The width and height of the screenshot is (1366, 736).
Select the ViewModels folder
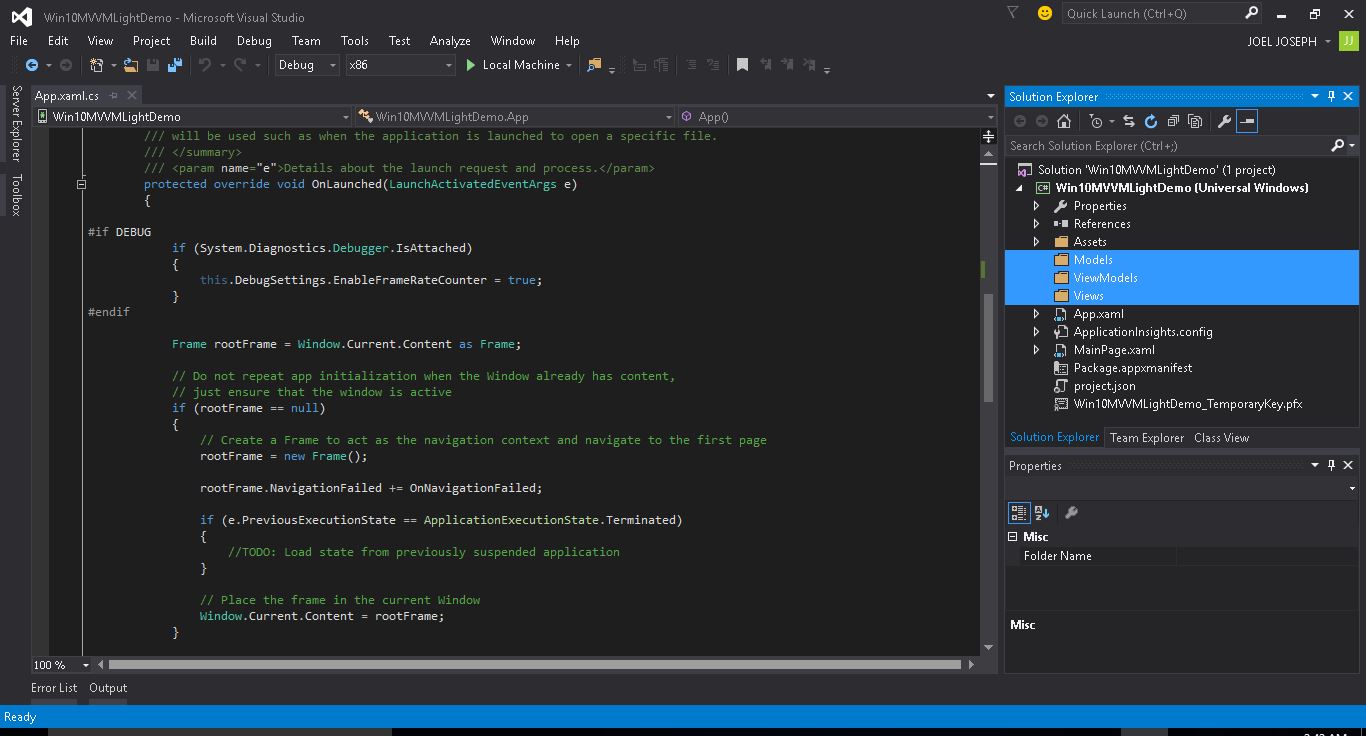1105,278
